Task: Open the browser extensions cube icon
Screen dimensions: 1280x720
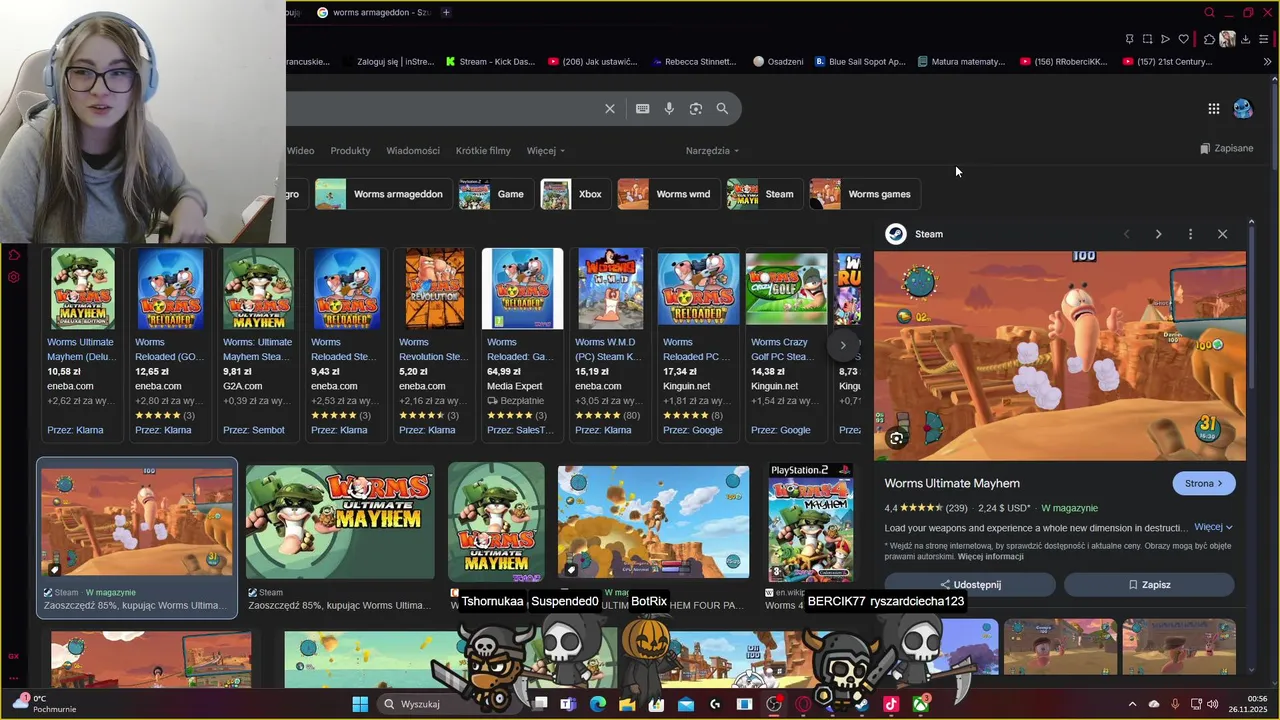Action: coord(1209,39)
